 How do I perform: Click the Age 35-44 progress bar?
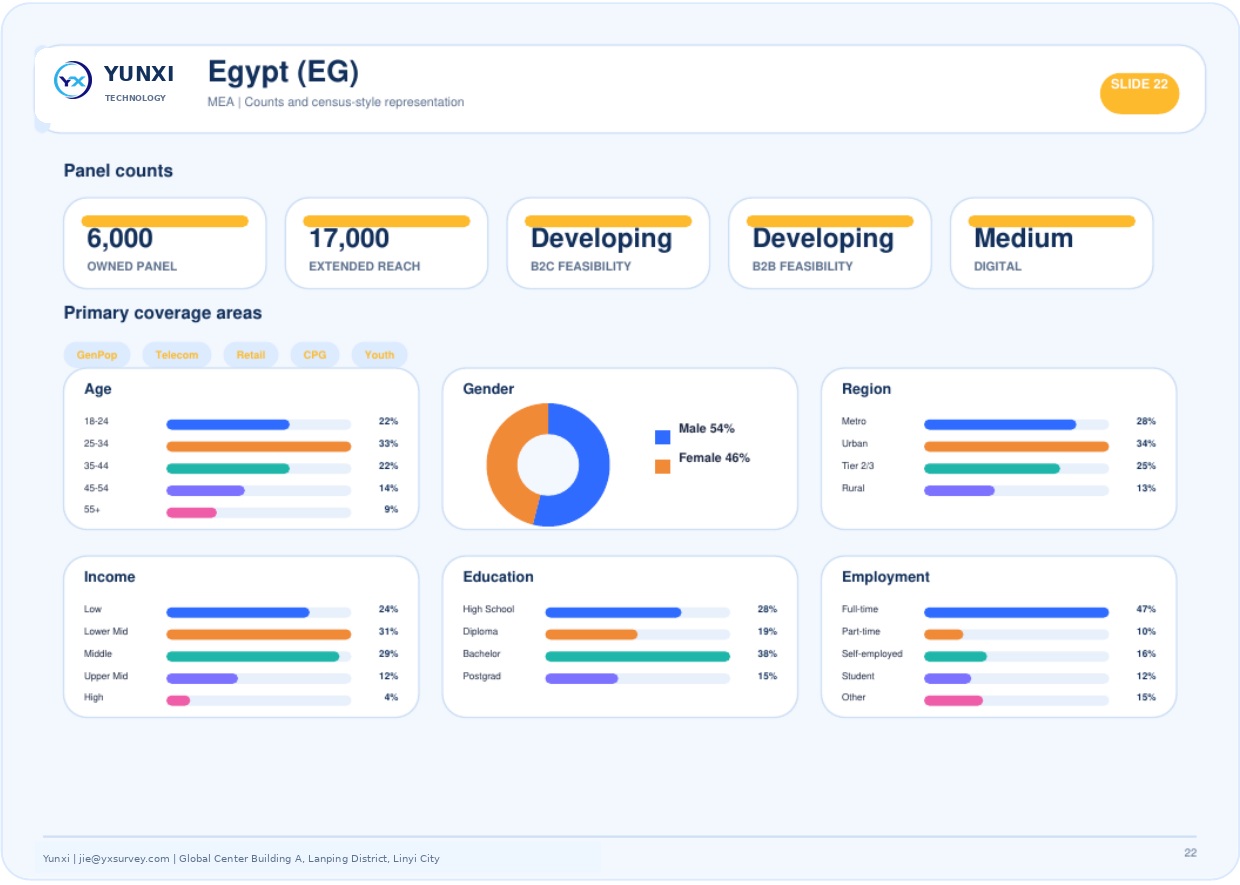pos(258,468)
